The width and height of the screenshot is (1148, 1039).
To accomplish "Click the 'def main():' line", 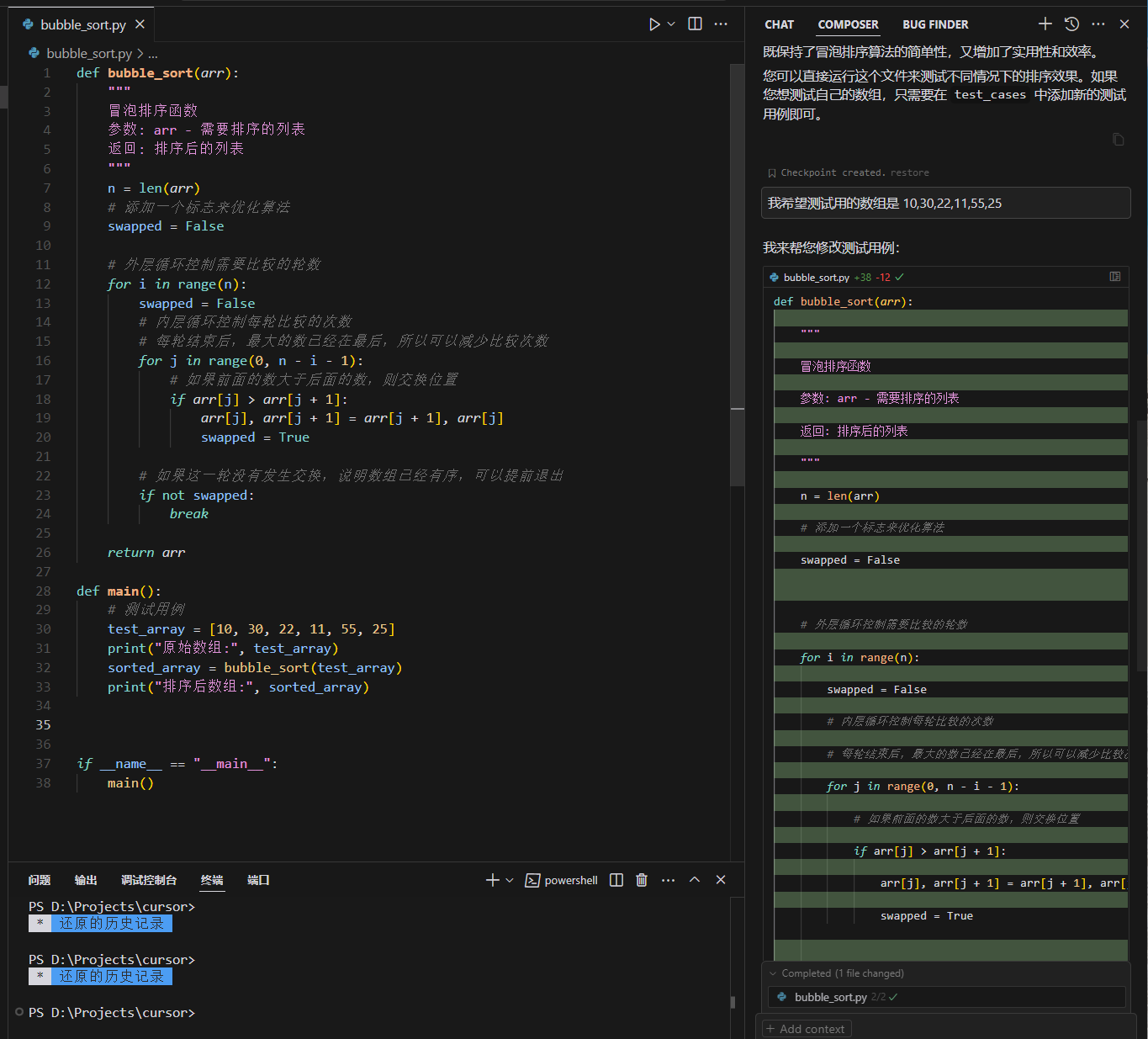I will [119, 591].
